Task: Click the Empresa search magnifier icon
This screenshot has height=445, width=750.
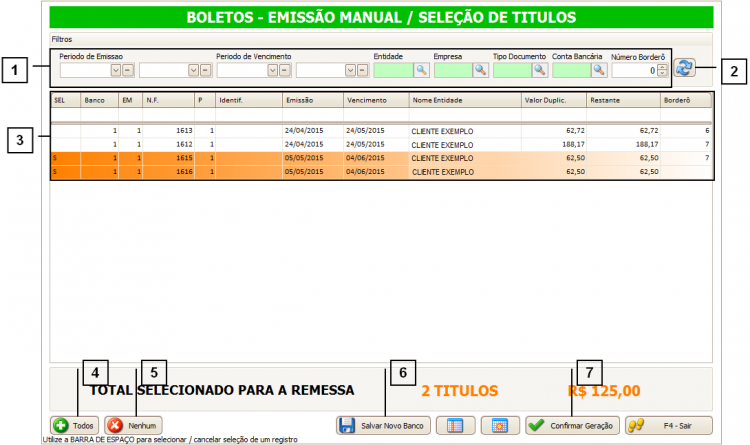Action: [x=480, y=71]
